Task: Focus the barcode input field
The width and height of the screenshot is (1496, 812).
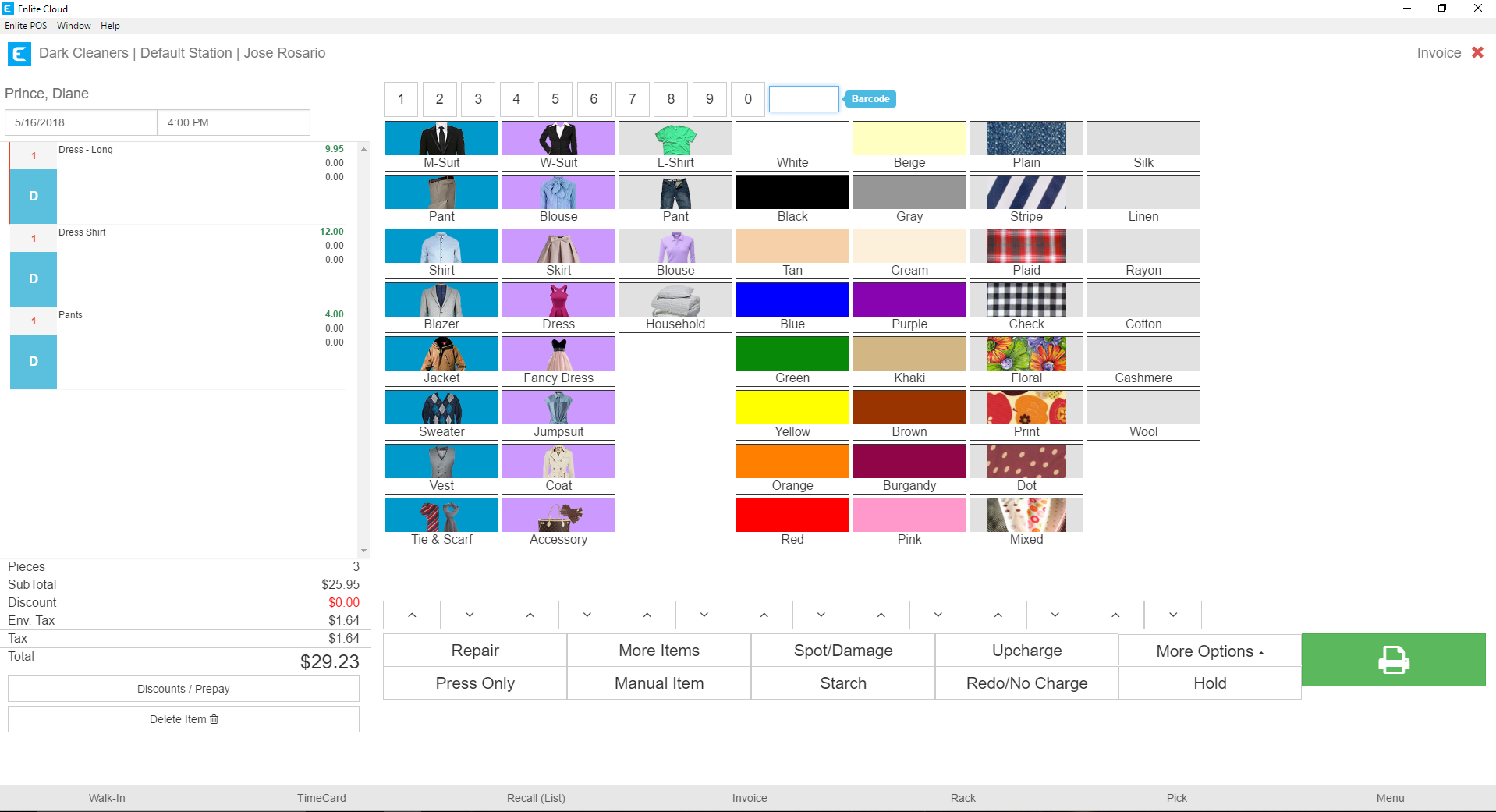Action: (803, 99)
